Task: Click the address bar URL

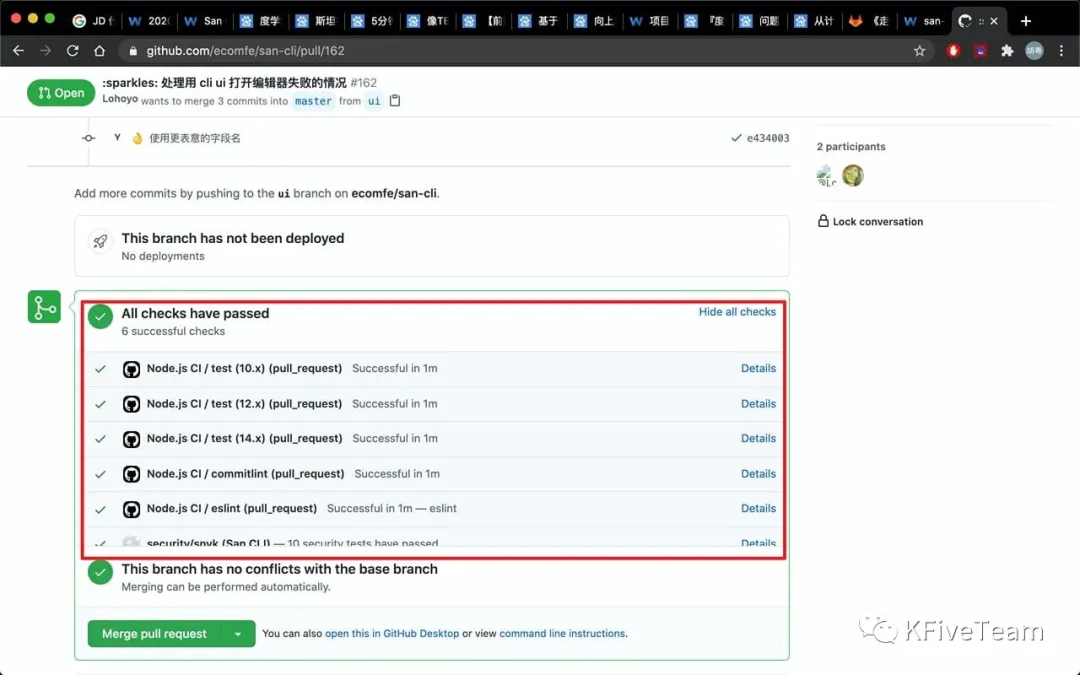Action: click(245, 51)
